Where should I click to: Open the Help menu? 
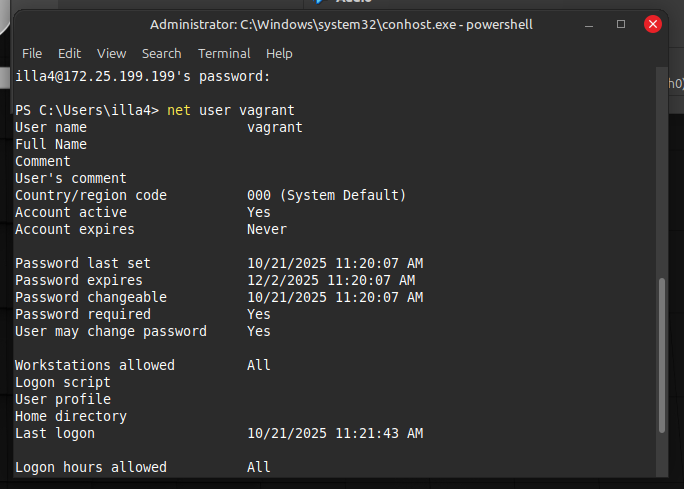pyautogui.click(x=279, y=53)
